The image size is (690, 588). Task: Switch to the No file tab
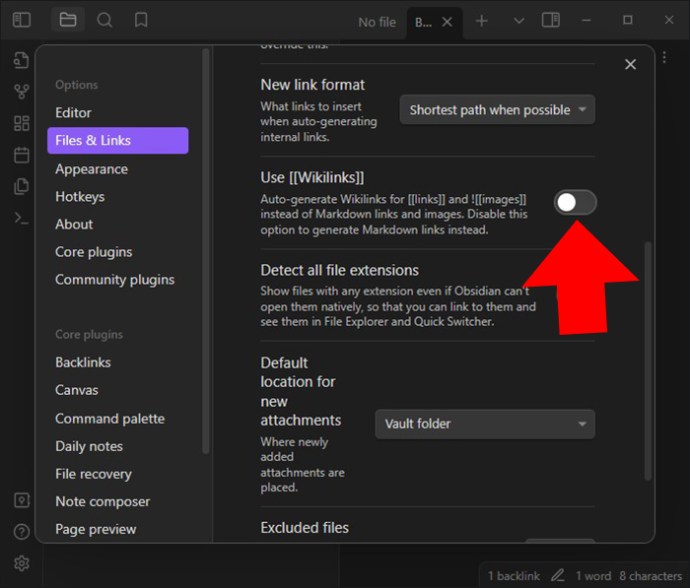click(377, 22)
